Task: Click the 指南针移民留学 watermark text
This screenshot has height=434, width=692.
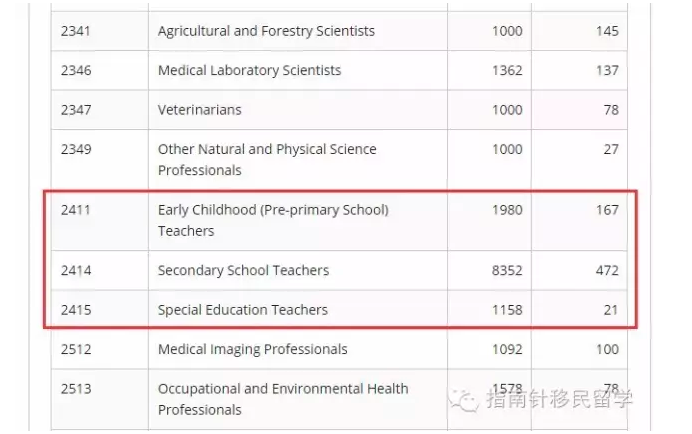Action: click(560, 399)
